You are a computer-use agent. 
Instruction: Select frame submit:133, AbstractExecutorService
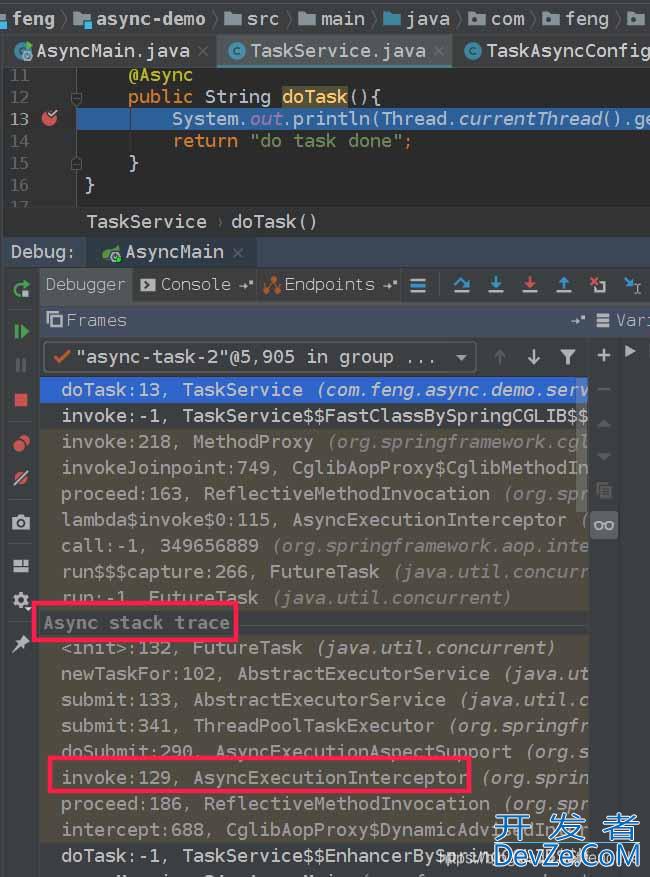(x=314, y=700)
